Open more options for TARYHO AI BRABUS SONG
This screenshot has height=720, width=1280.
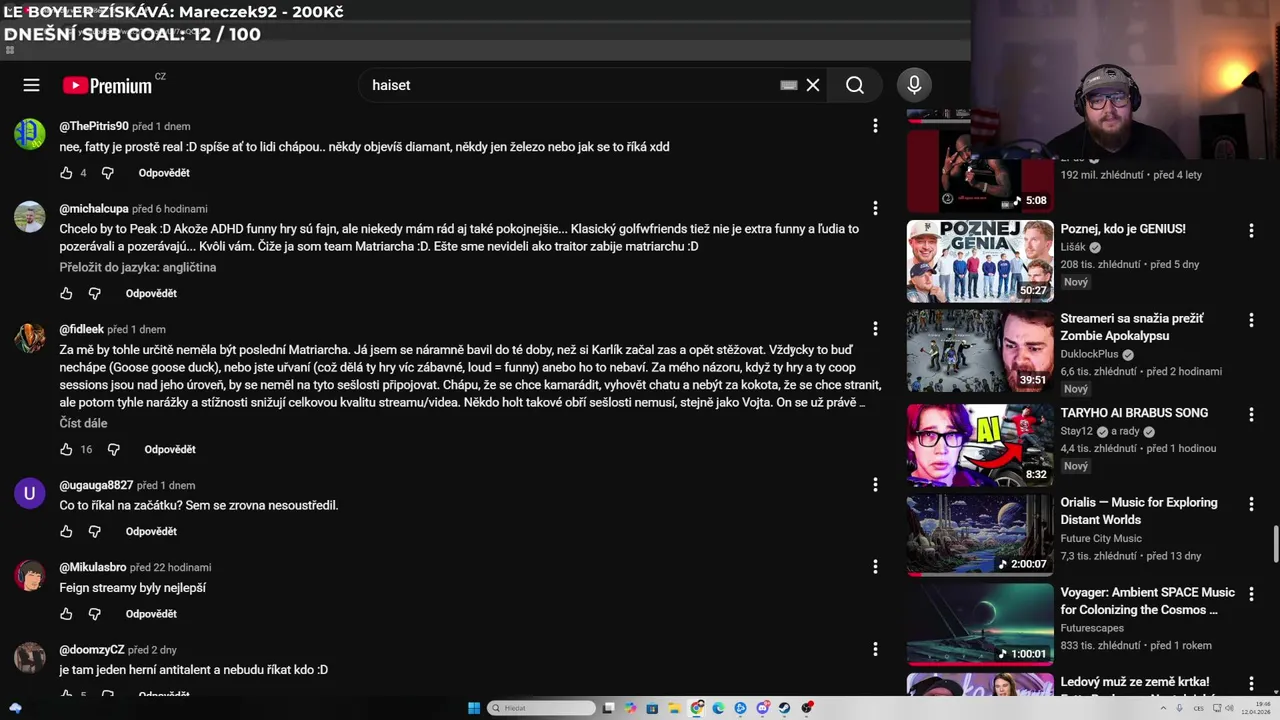pos(1251,415)
